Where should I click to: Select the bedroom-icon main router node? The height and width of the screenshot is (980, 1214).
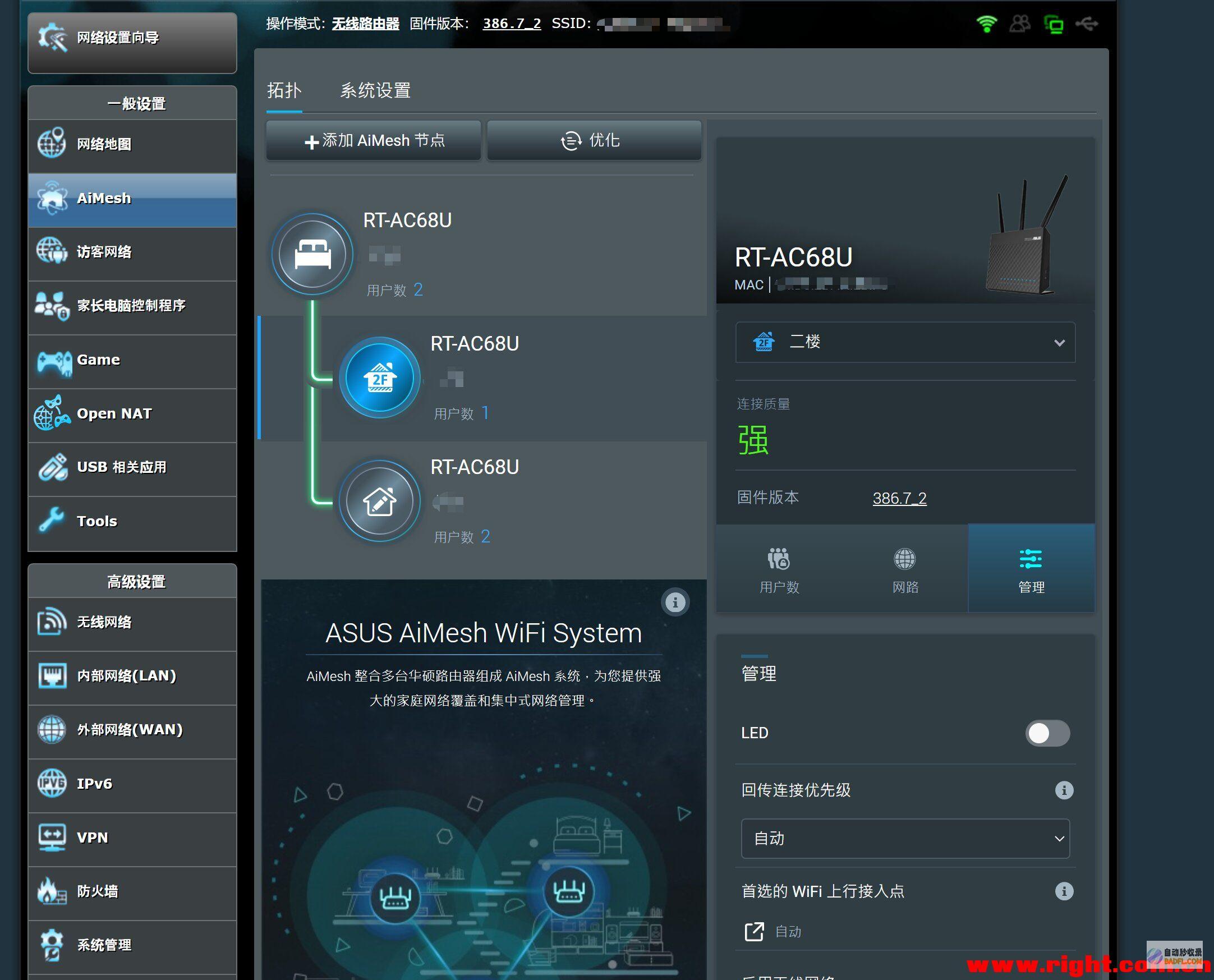click(312, 254)
